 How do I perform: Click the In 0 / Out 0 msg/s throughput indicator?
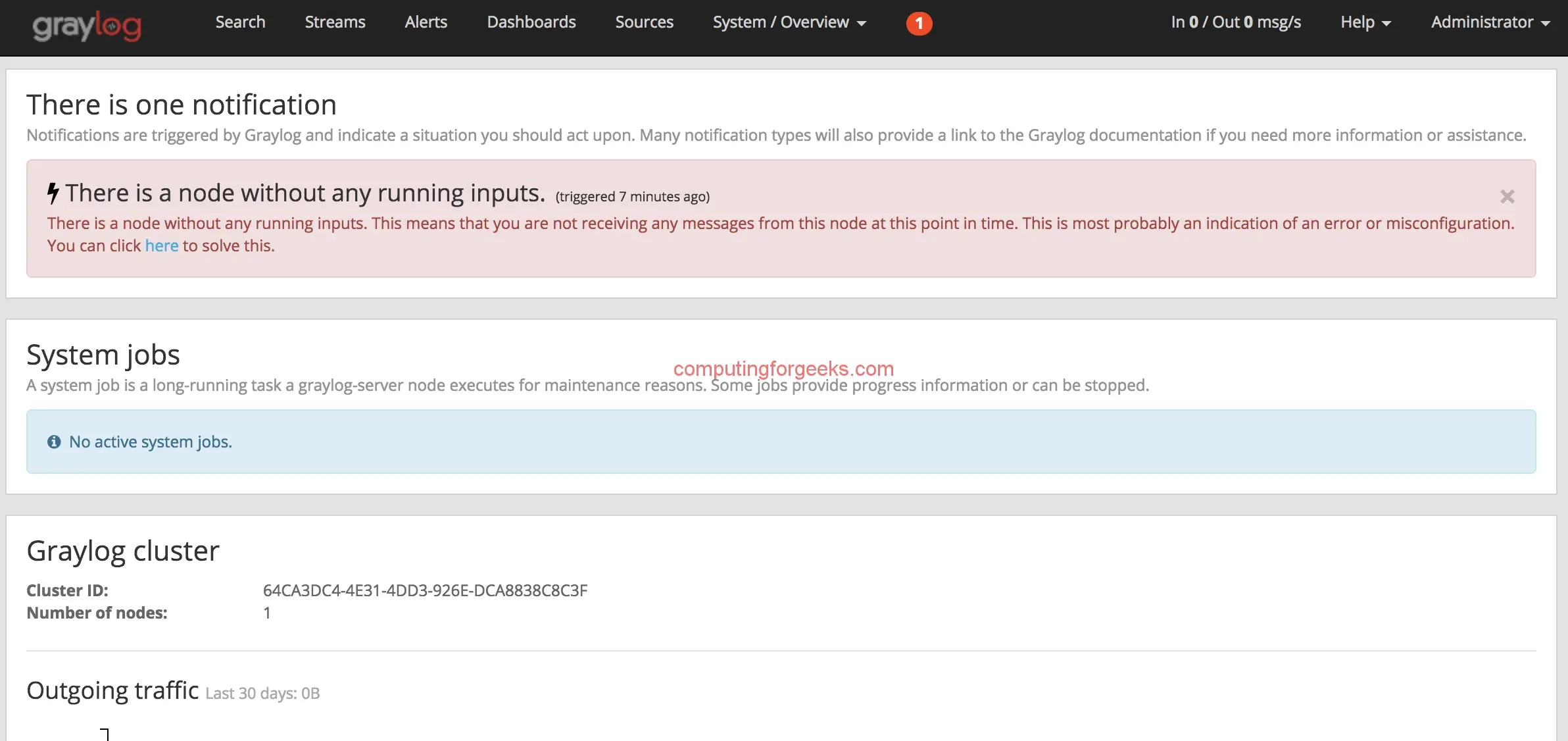[x=1236, y=22]
